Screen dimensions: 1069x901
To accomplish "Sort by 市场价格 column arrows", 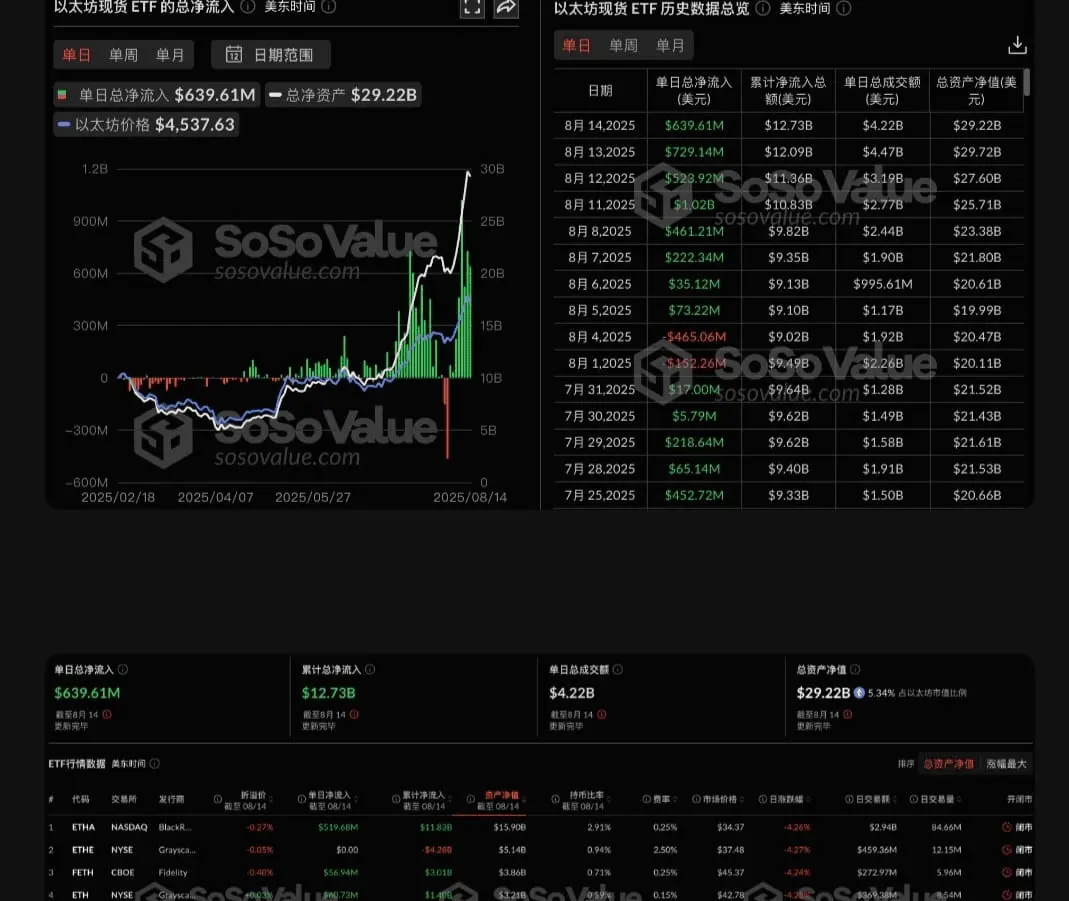I will 743,799.
